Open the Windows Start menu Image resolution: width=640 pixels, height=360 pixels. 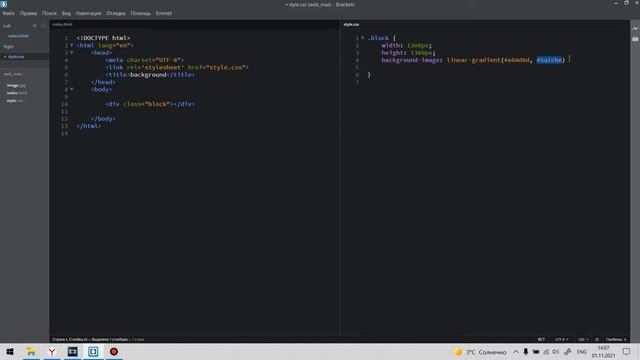[x=10, y=351]
